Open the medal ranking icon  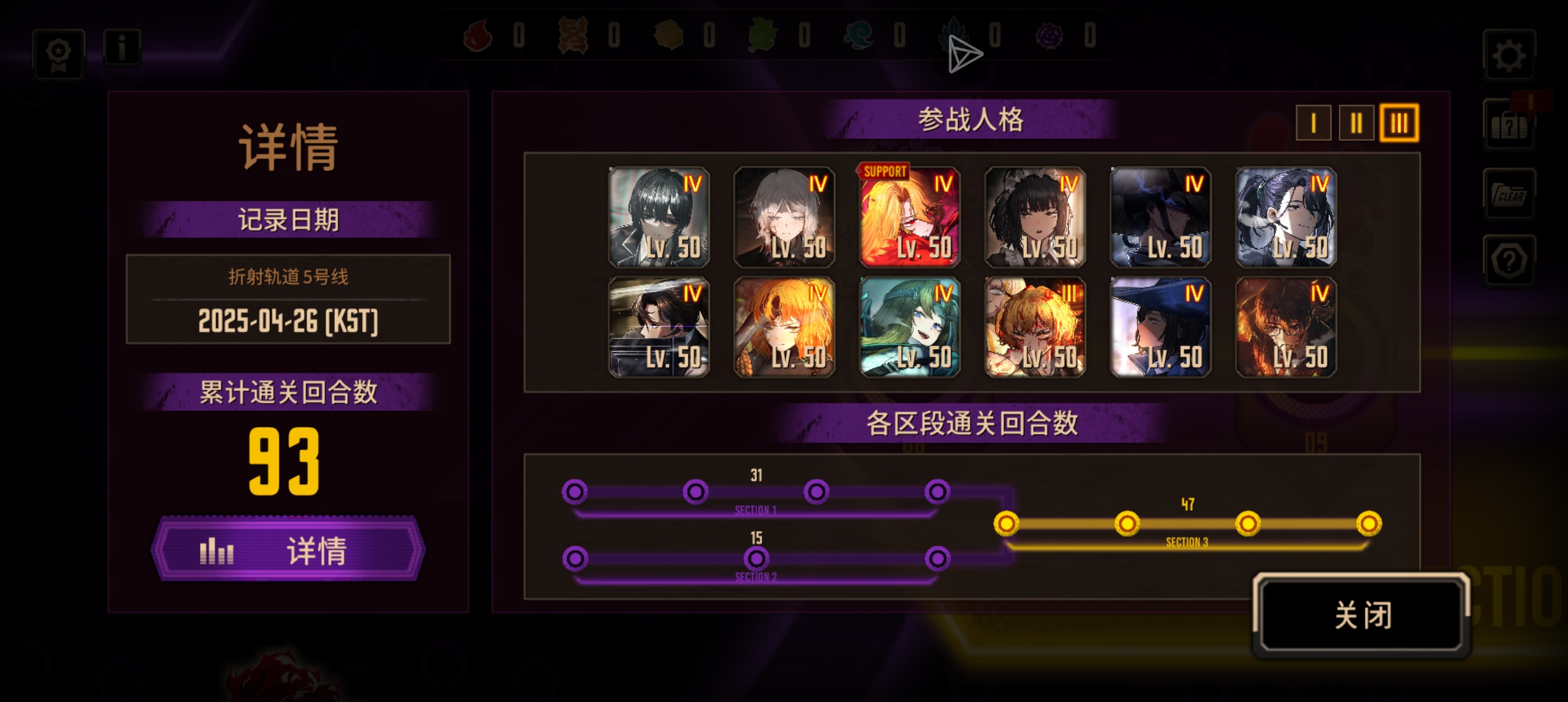[59, 55]
